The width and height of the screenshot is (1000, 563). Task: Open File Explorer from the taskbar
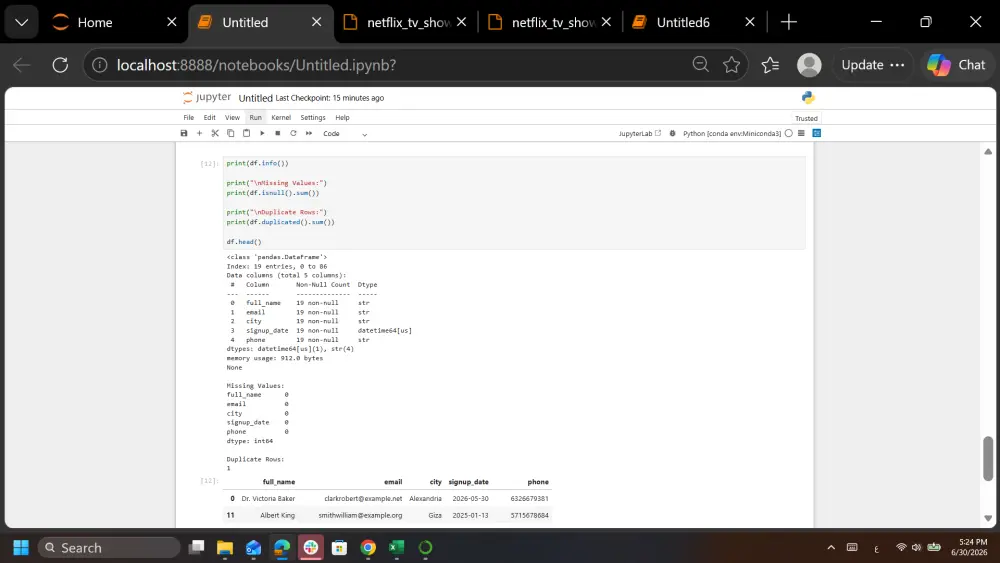(x=224, y=548)
